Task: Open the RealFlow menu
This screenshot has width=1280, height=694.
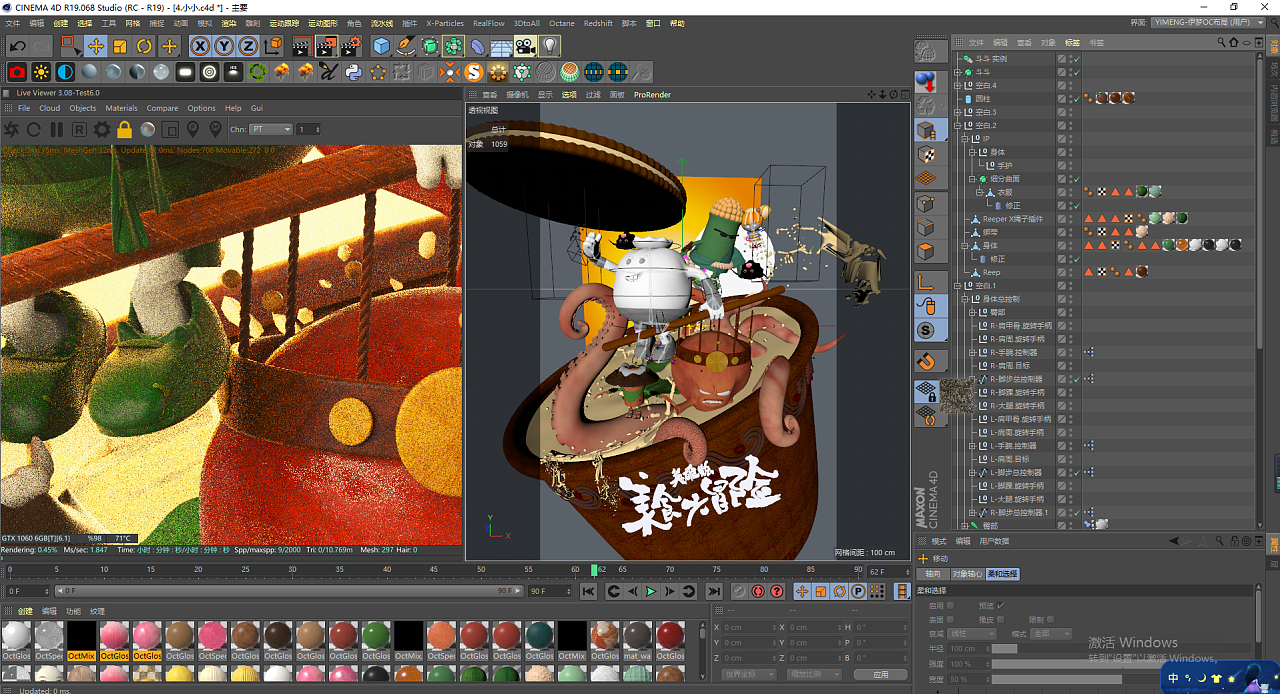Action: click(x=489, y=23)
